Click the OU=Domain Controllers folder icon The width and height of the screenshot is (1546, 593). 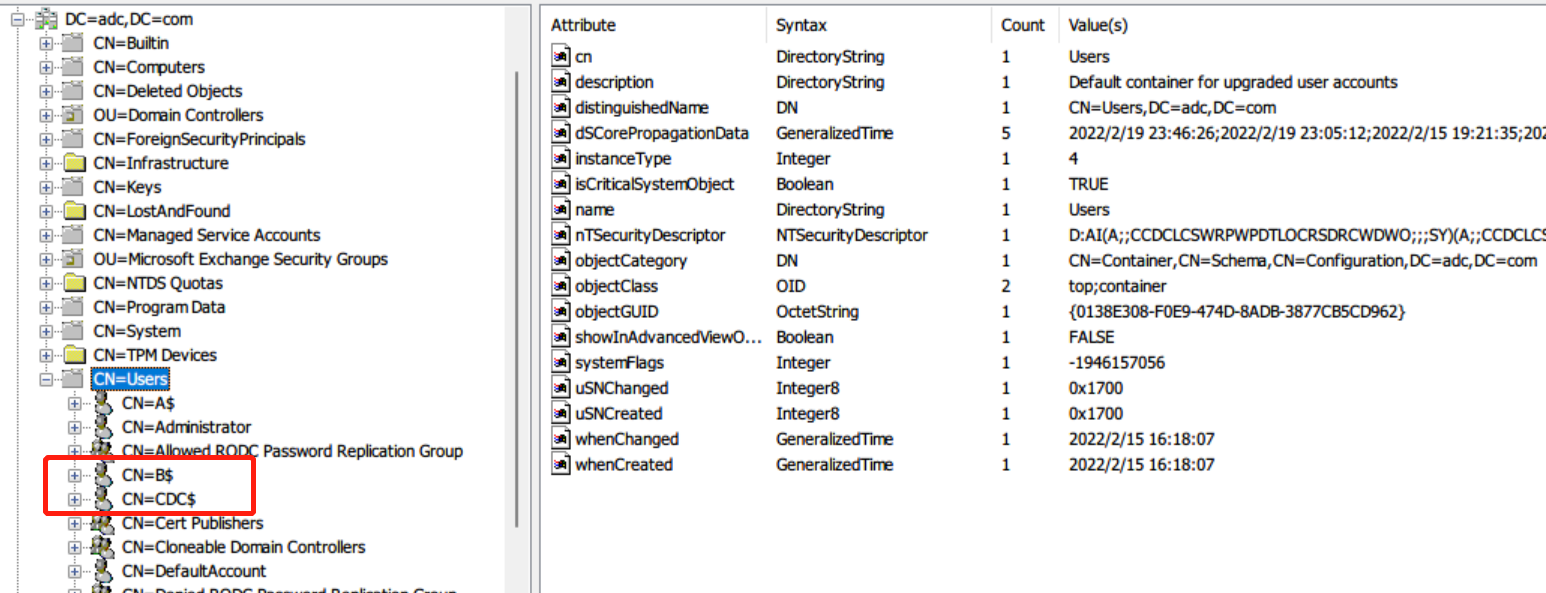(x=73, y=115)
